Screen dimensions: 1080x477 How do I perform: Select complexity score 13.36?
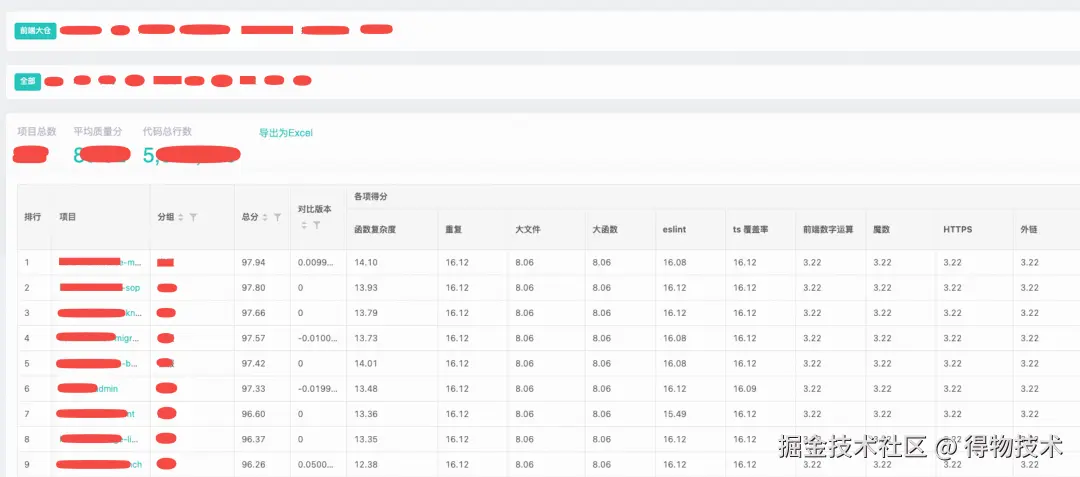coord(366,414)
